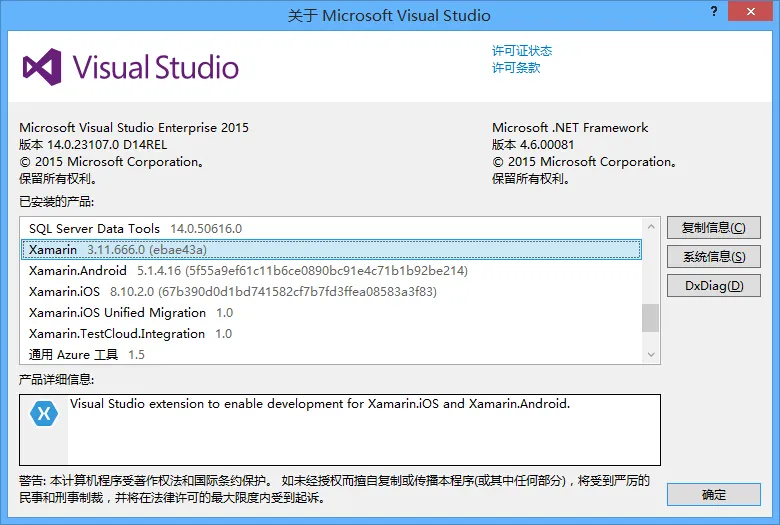This screenshot has height=525, width=780.
Task: Select Xamarin.iOS Unified Migration entry
Action: click(x=117, y=313)
